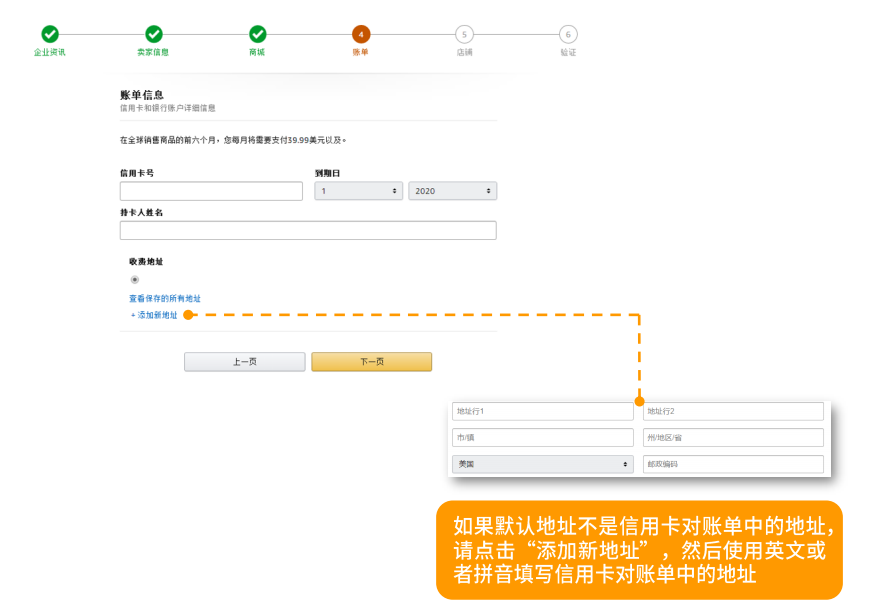Viewport: 875px width, 604px height.
Task: Go to step 6 验证 circle
Action: [568, 34]
